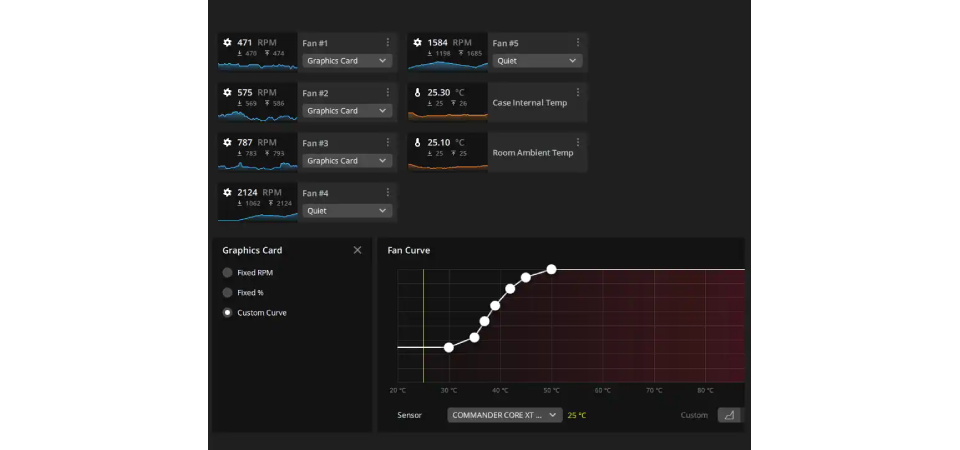Click the custom curve shape preset icon
Viewport: 960px width, 450px height.
click(x=729, y=415)
